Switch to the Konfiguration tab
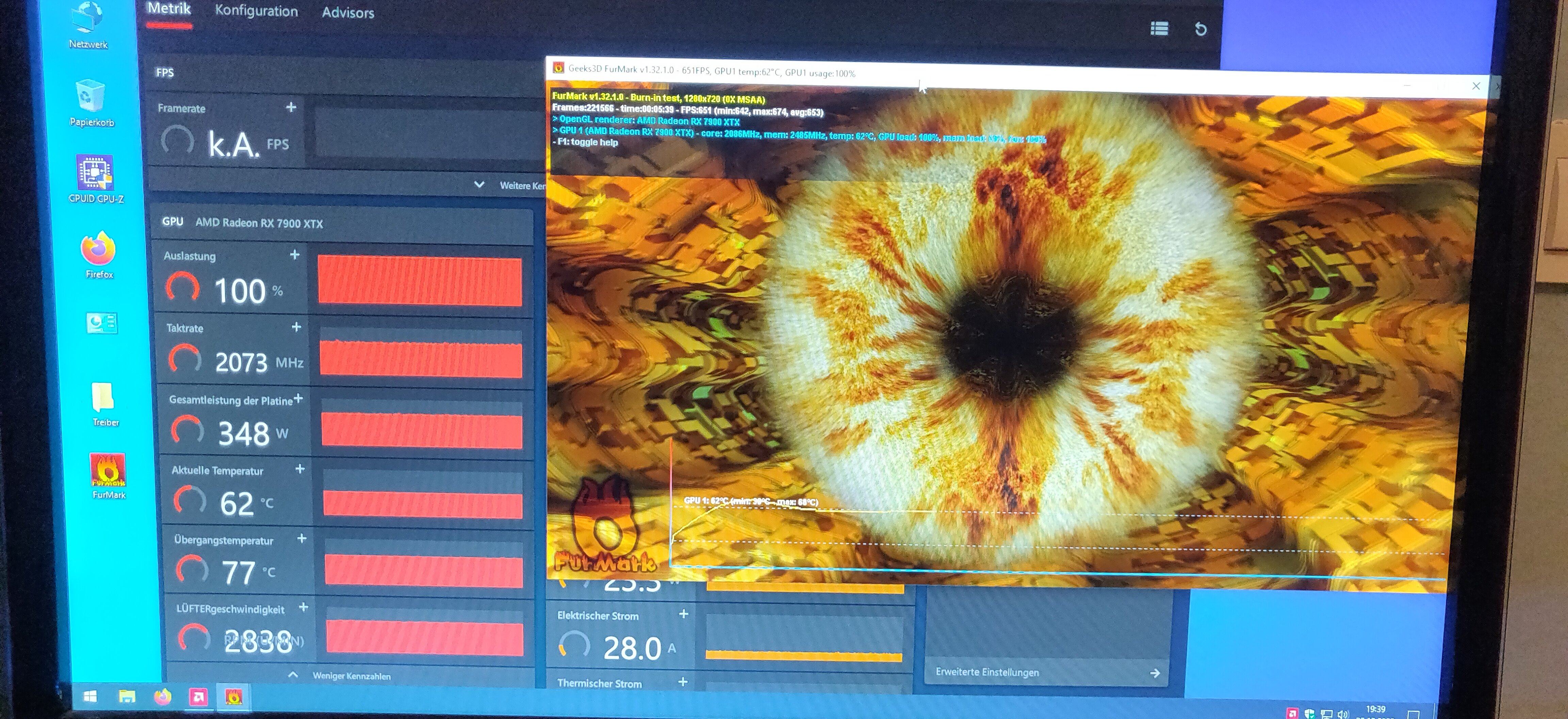1568x719 pixels. [256, 11]
